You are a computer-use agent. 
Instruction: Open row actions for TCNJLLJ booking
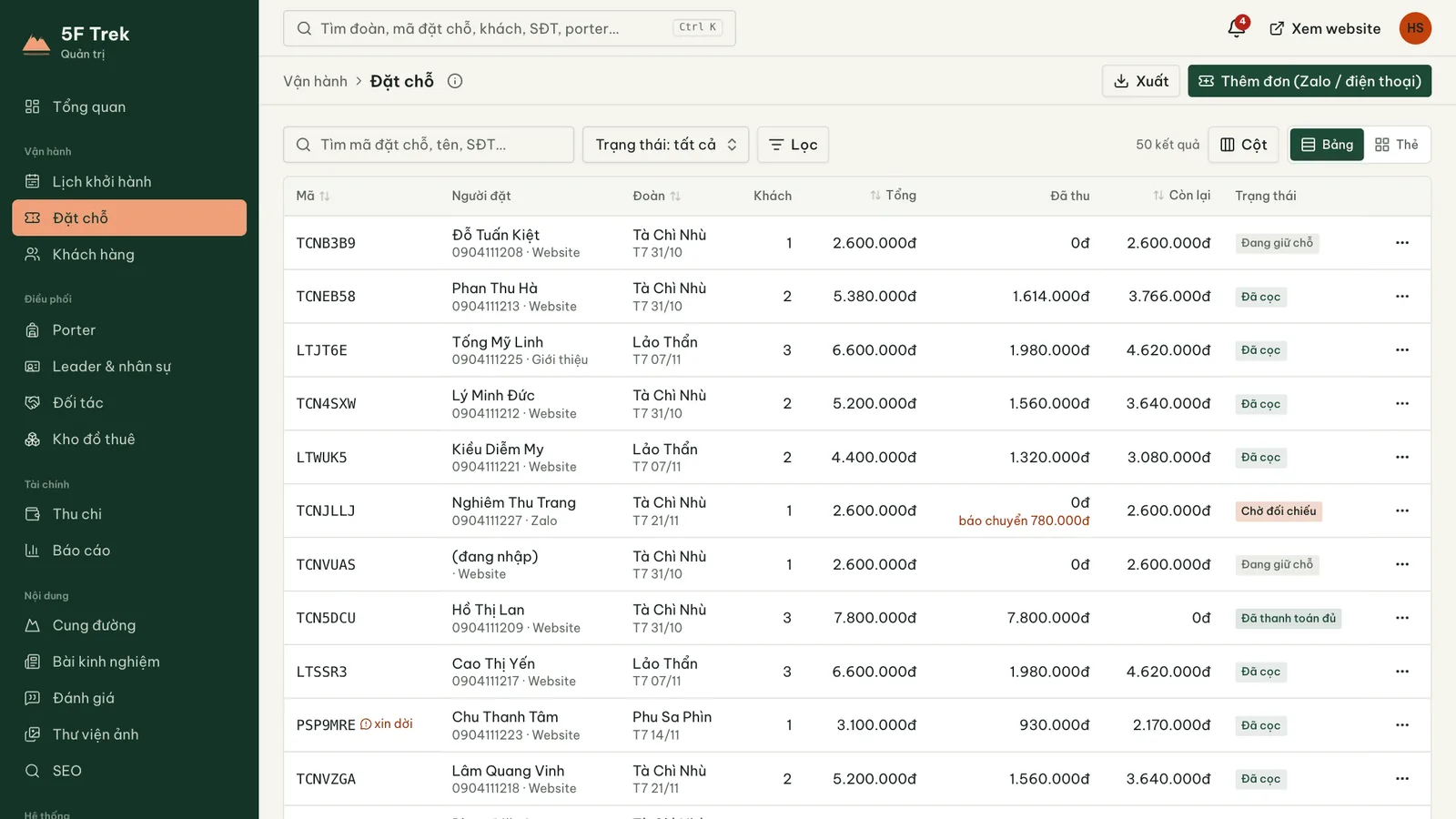pyautogui.click(x=1401, y=511)
